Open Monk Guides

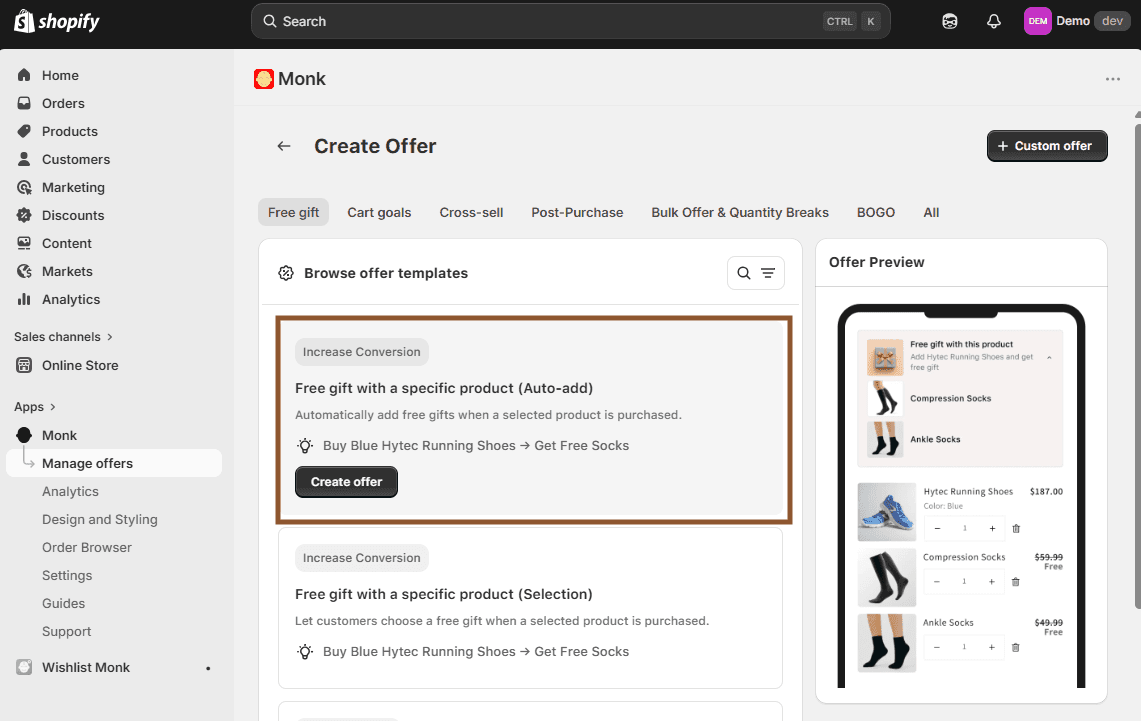[63, 603]
